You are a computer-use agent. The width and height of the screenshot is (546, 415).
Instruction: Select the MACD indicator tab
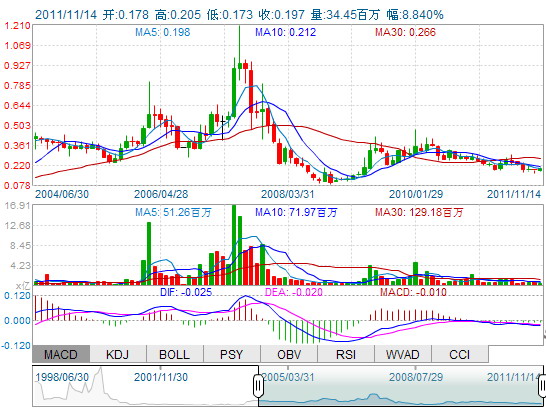point(61,354)
